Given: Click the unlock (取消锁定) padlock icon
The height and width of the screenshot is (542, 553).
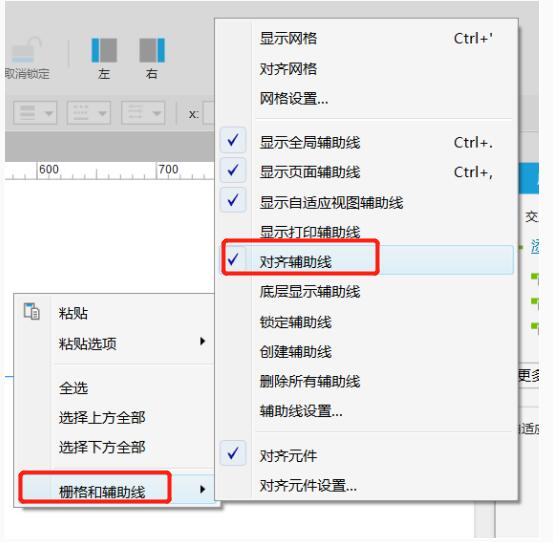Looking at the screenshot, I should [27, 50].
